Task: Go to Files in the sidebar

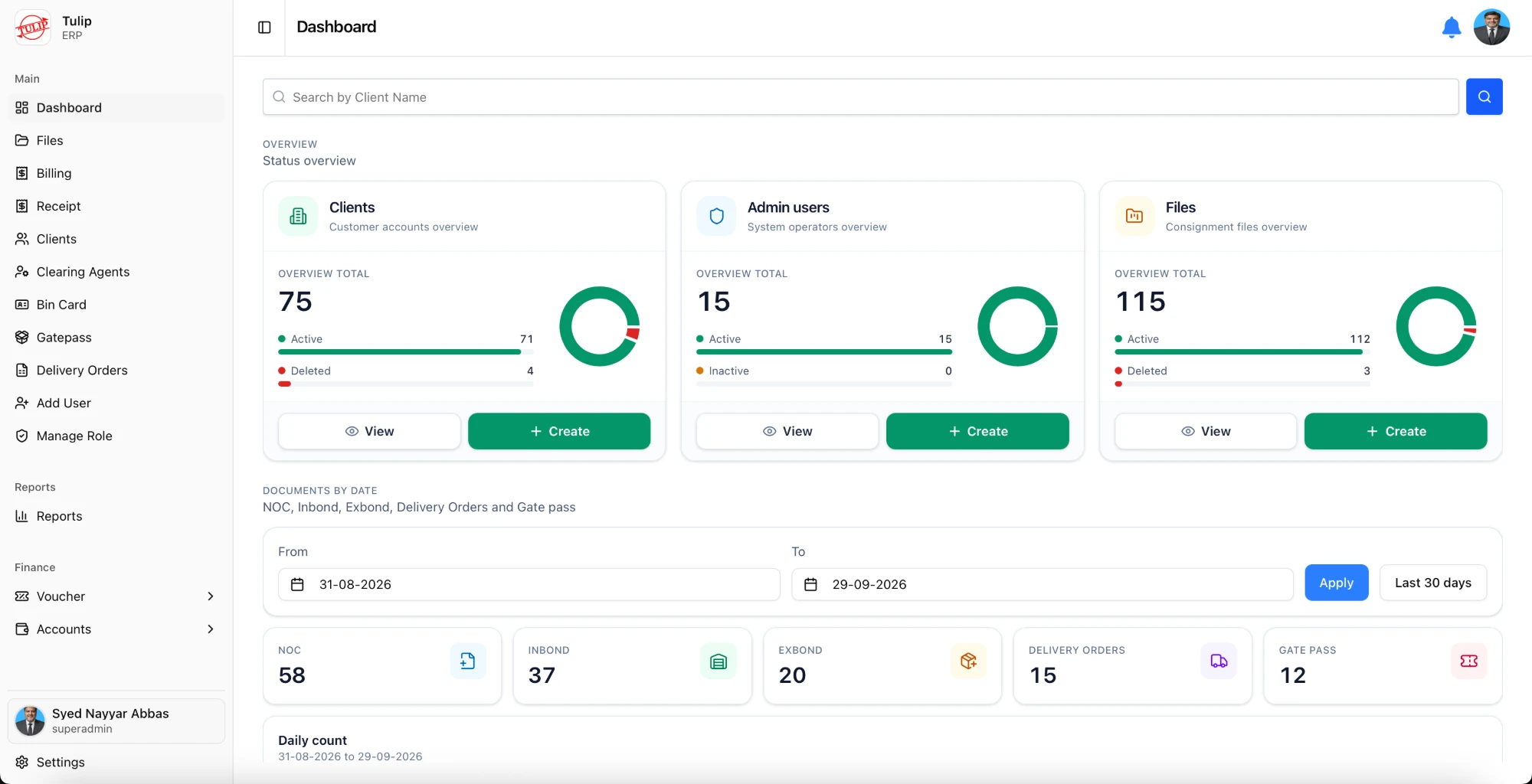Action: click(116, 141)
